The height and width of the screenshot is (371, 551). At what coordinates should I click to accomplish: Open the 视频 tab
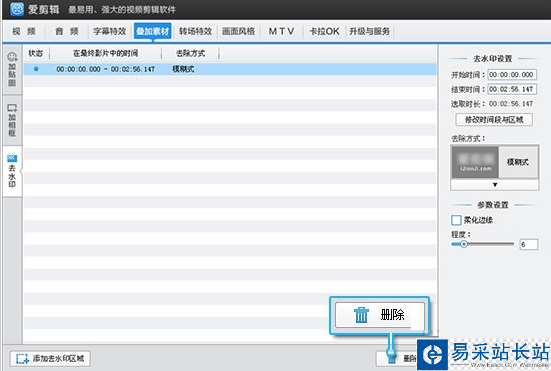(x=24, y=31)
